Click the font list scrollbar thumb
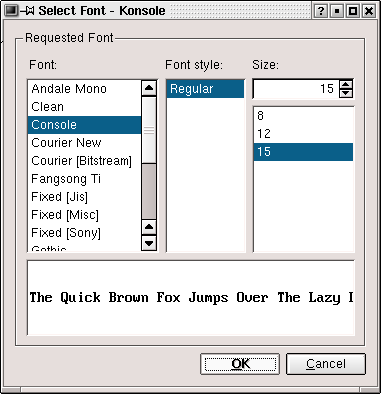Image resolution: width=381 pixels, height=394 pixels. [149, 130]
